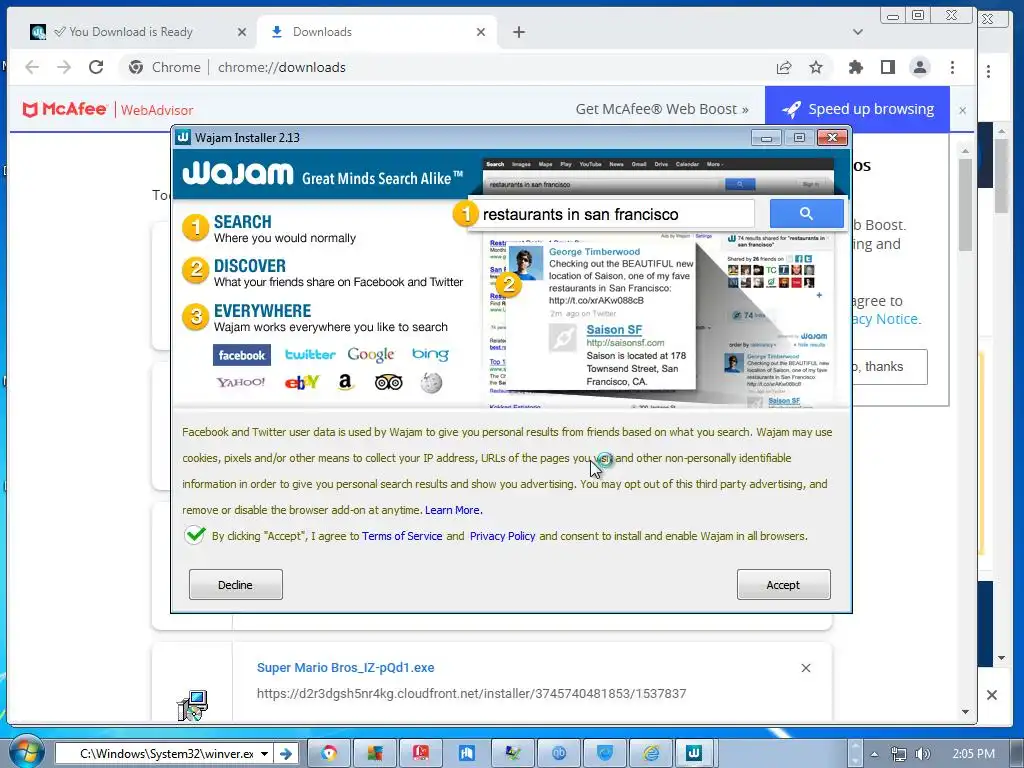Open the Chrome profile avatar
This screenshot has height=768, width=1024.
coord(920,67)
